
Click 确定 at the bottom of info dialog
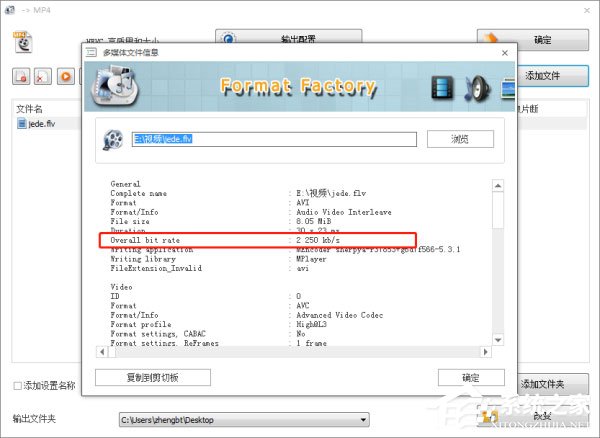(x=471, y=378)
